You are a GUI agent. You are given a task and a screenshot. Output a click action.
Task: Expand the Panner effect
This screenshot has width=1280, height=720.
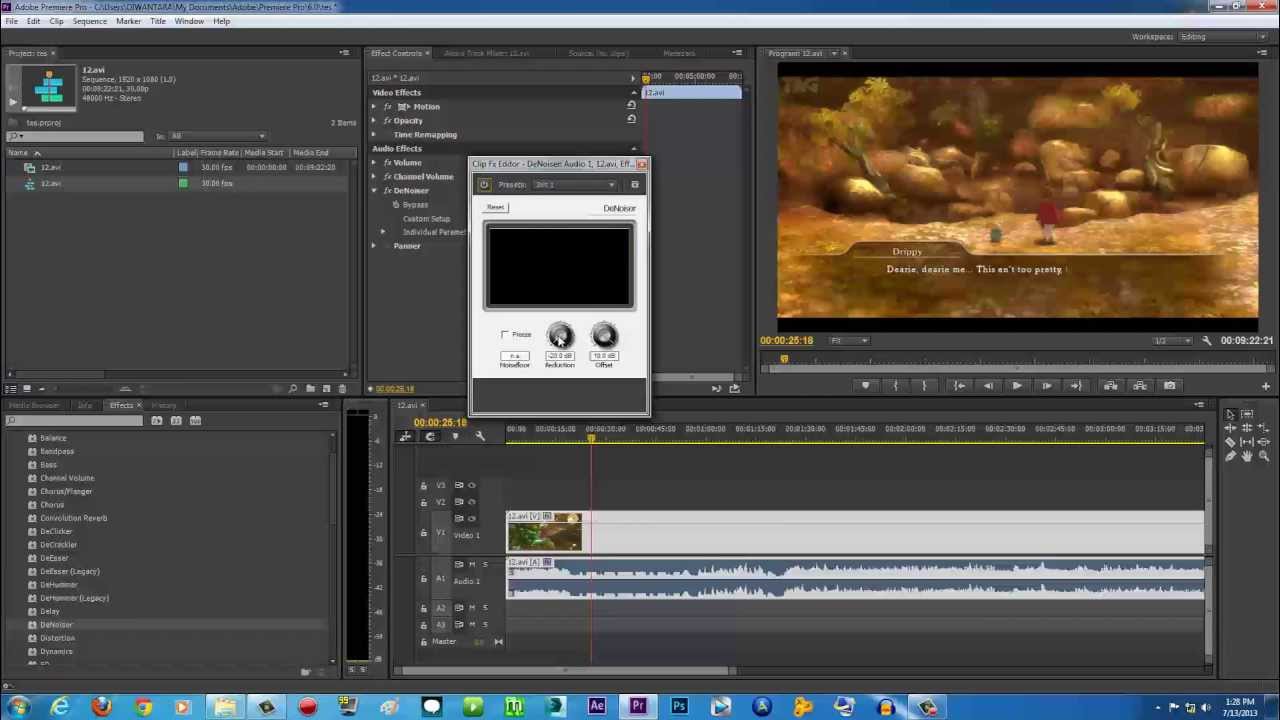(x=375, y=245)
